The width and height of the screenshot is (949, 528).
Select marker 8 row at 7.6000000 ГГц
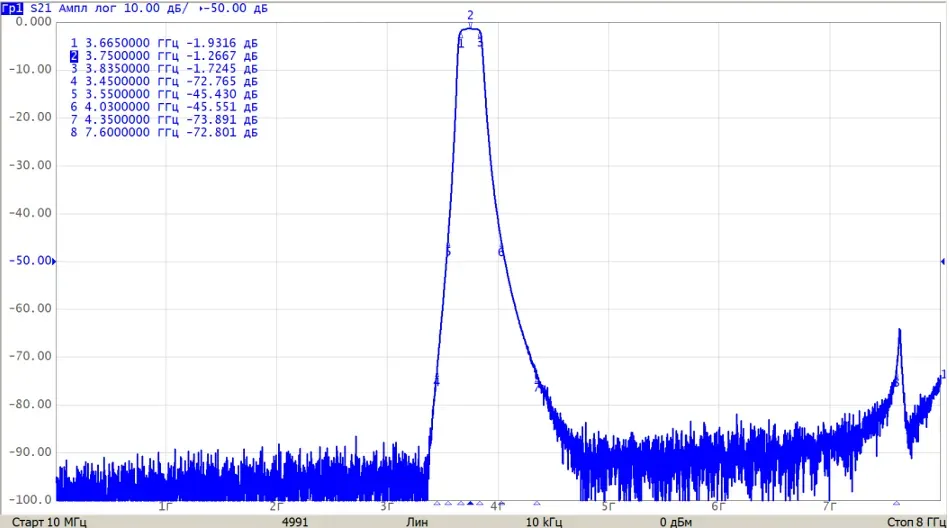164,133
